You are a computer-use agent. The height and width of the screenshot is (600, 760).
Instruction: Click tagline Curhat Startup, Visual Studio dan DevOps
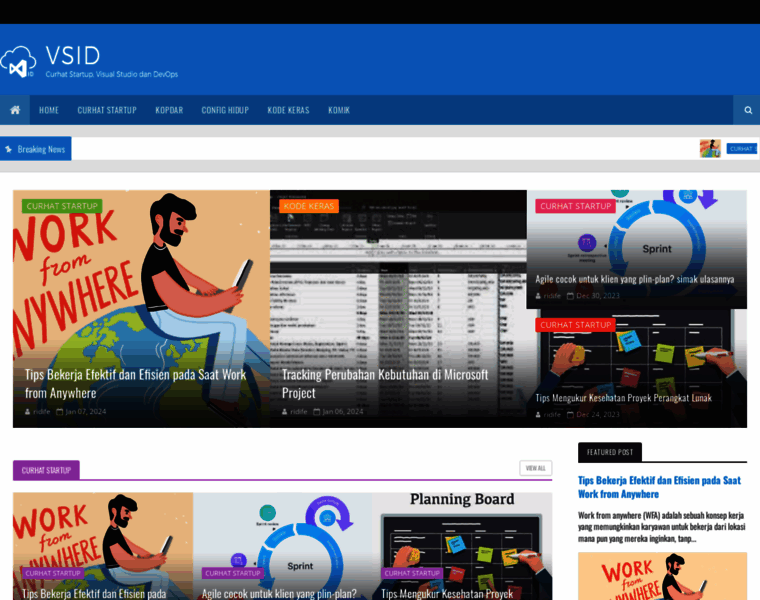pyautogui.click(x=111, y=74)
